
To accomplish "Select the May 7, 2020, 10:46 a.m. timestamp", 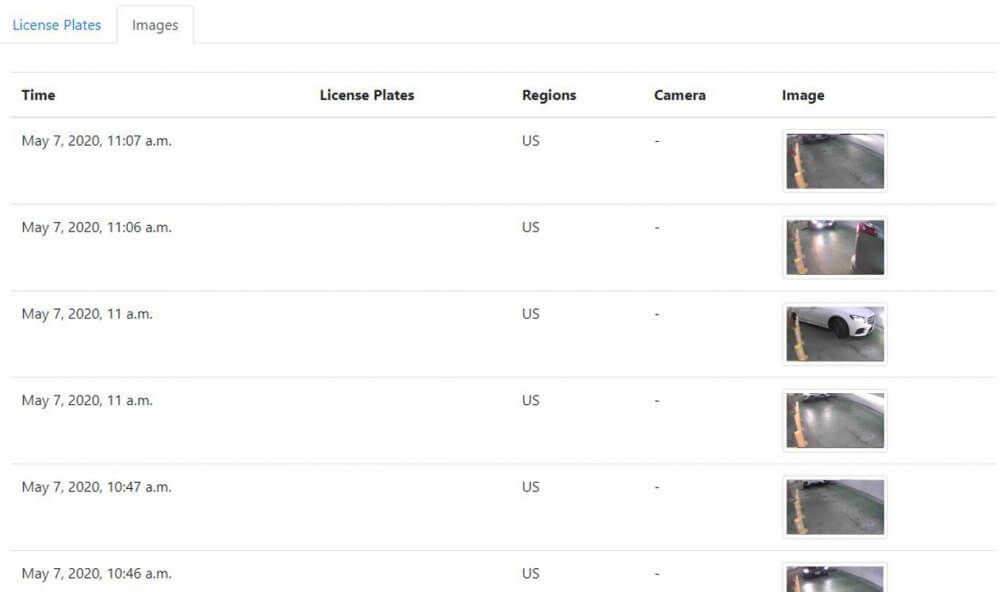I will [x=96, y=574].
